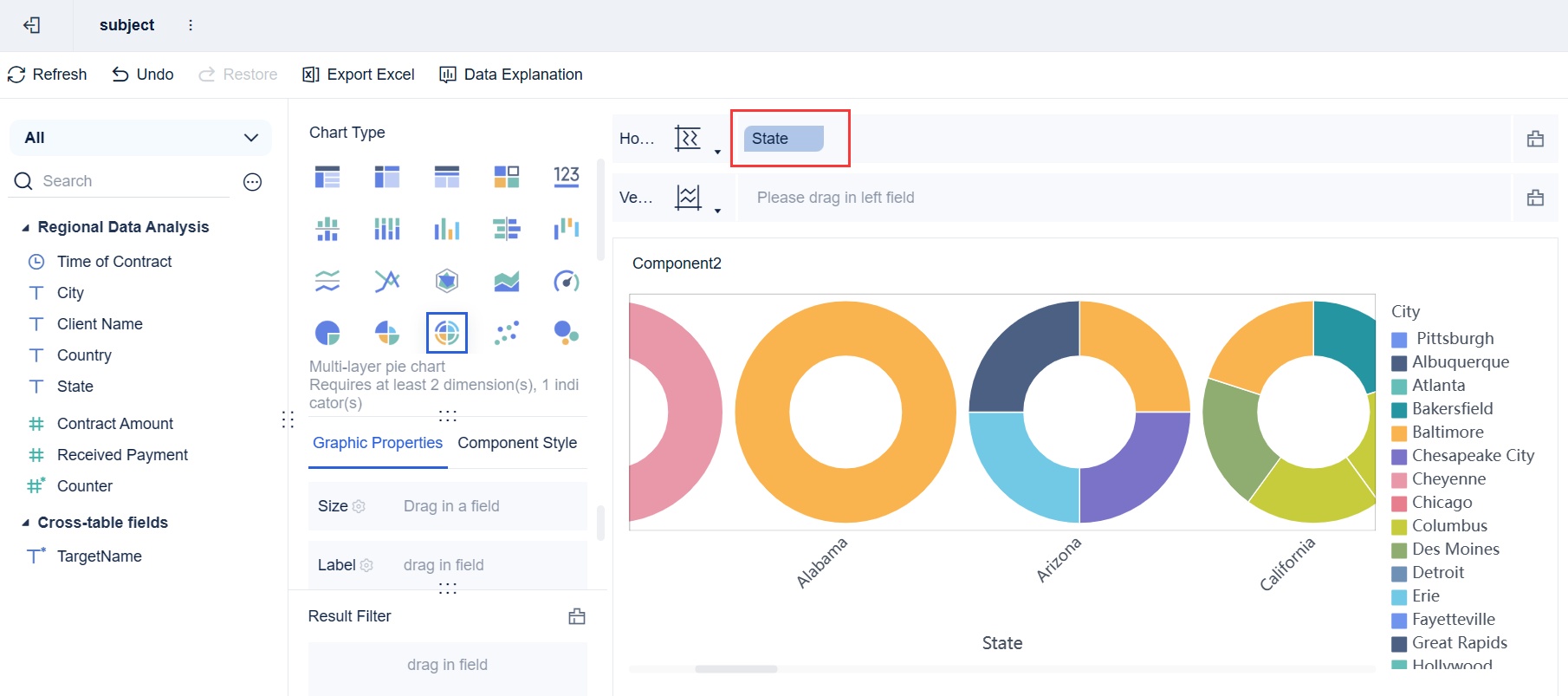Click the back exit icon beside subject
Image resolution: width=1568 pixels, height=696 pixels.
[x=32, y=25]
